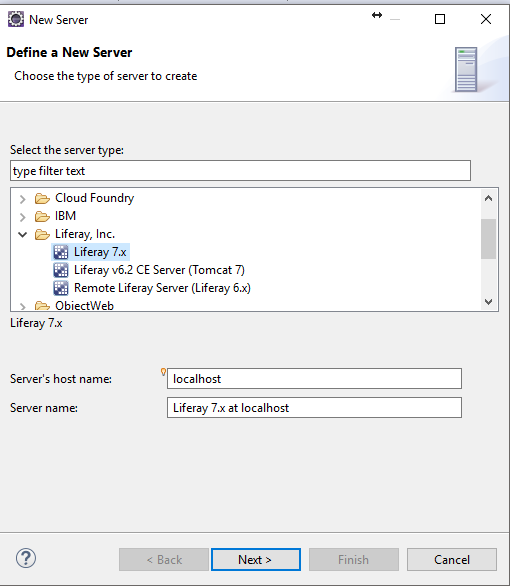Expand the ObjectWeb category

click(x=22, y=307)
